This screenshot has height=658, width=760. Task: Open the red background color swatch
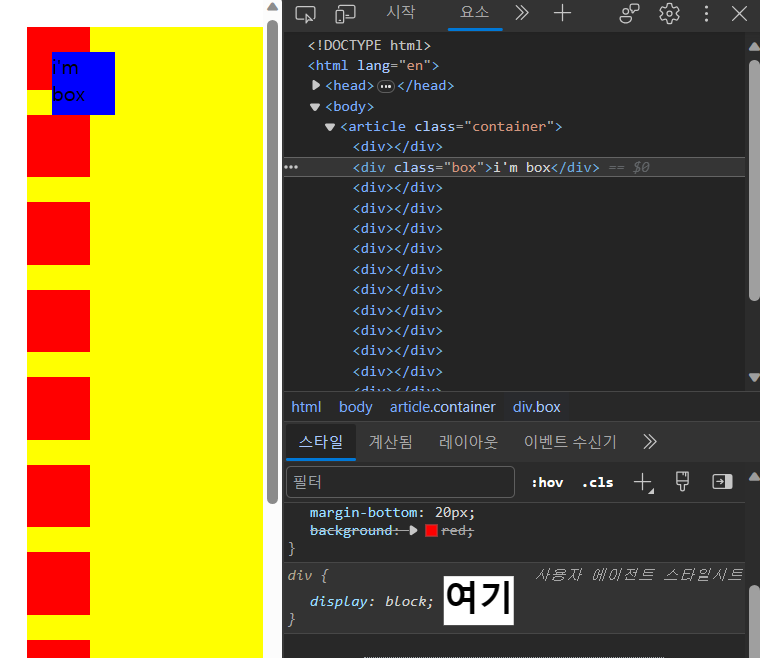[x=431, y=531]
